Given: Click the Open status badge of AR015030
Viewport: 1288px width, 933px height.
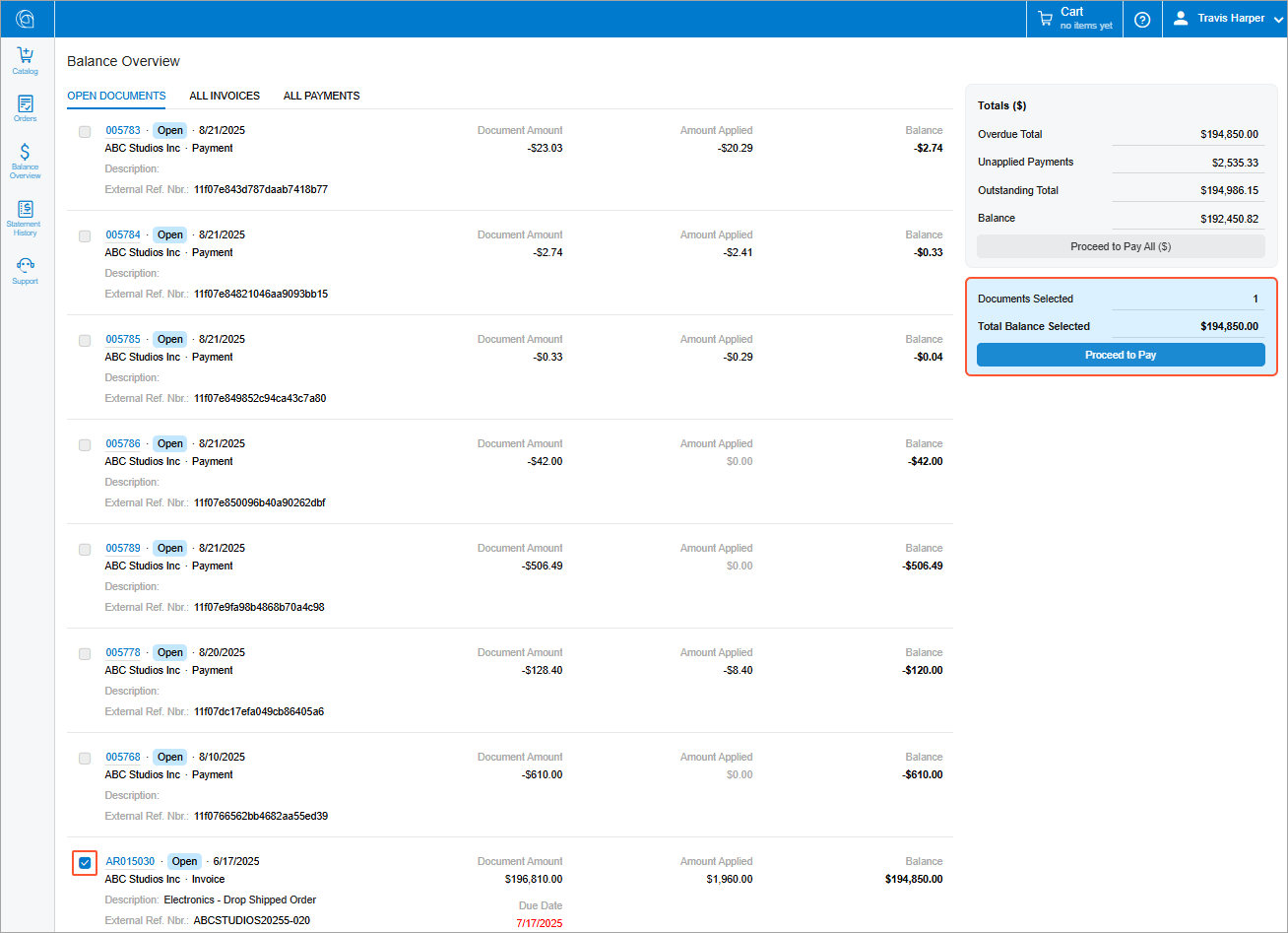Looking at the screenshot, I should click(185, 861).
